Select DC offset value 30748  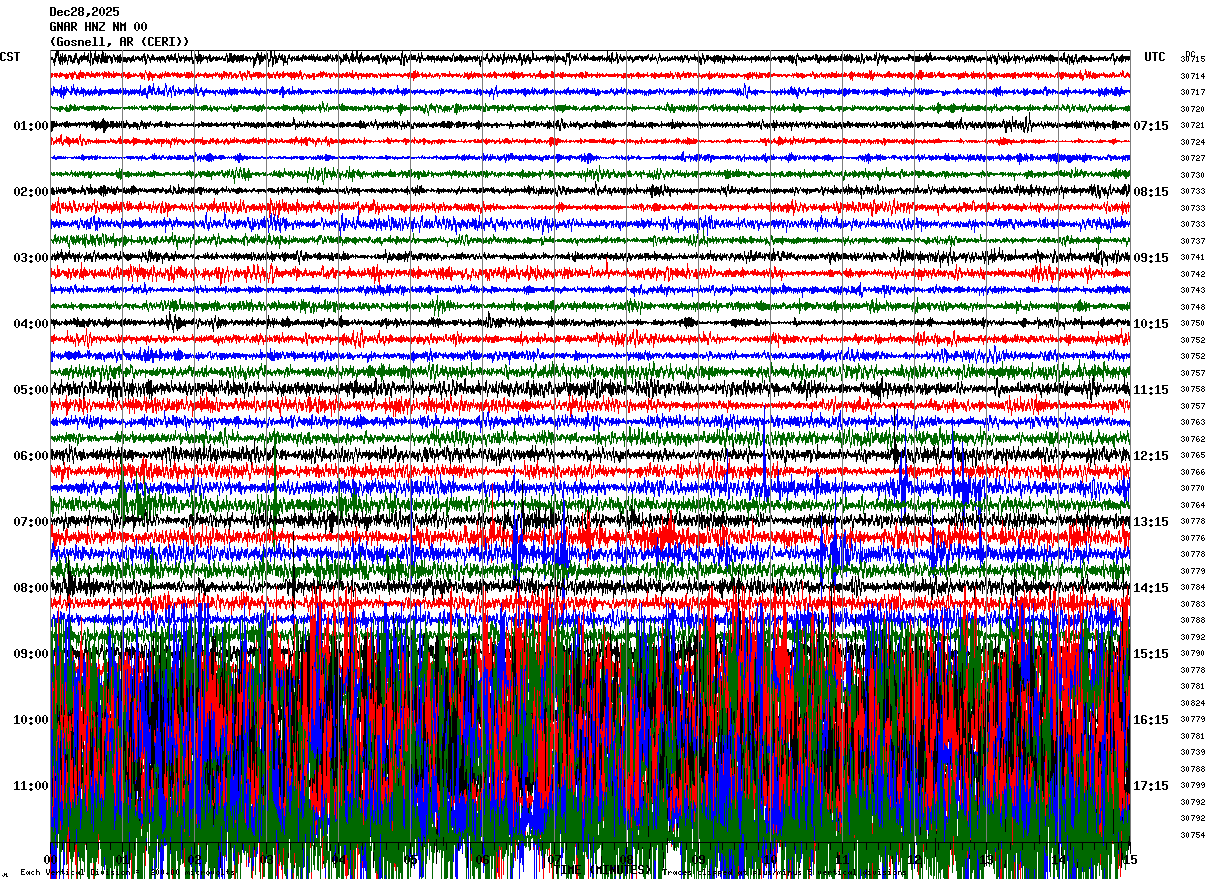1193,307
